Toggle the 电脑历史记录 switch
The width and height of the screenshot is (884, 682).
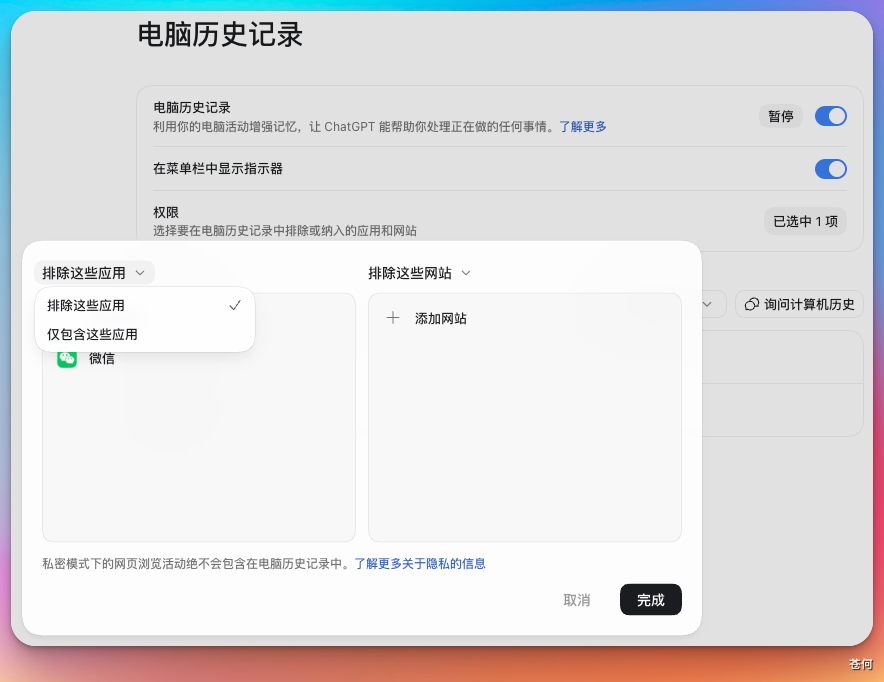click(830, 116)
